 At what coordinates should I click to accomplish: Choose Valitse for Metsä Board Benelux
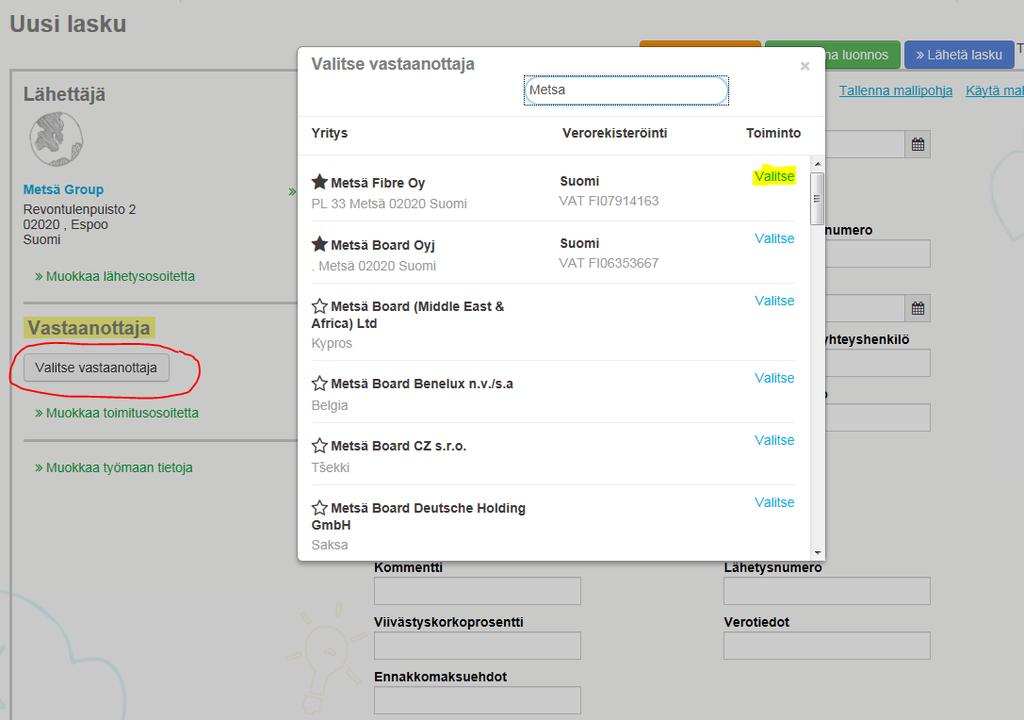pyautogui.click(x=774, y=378)
